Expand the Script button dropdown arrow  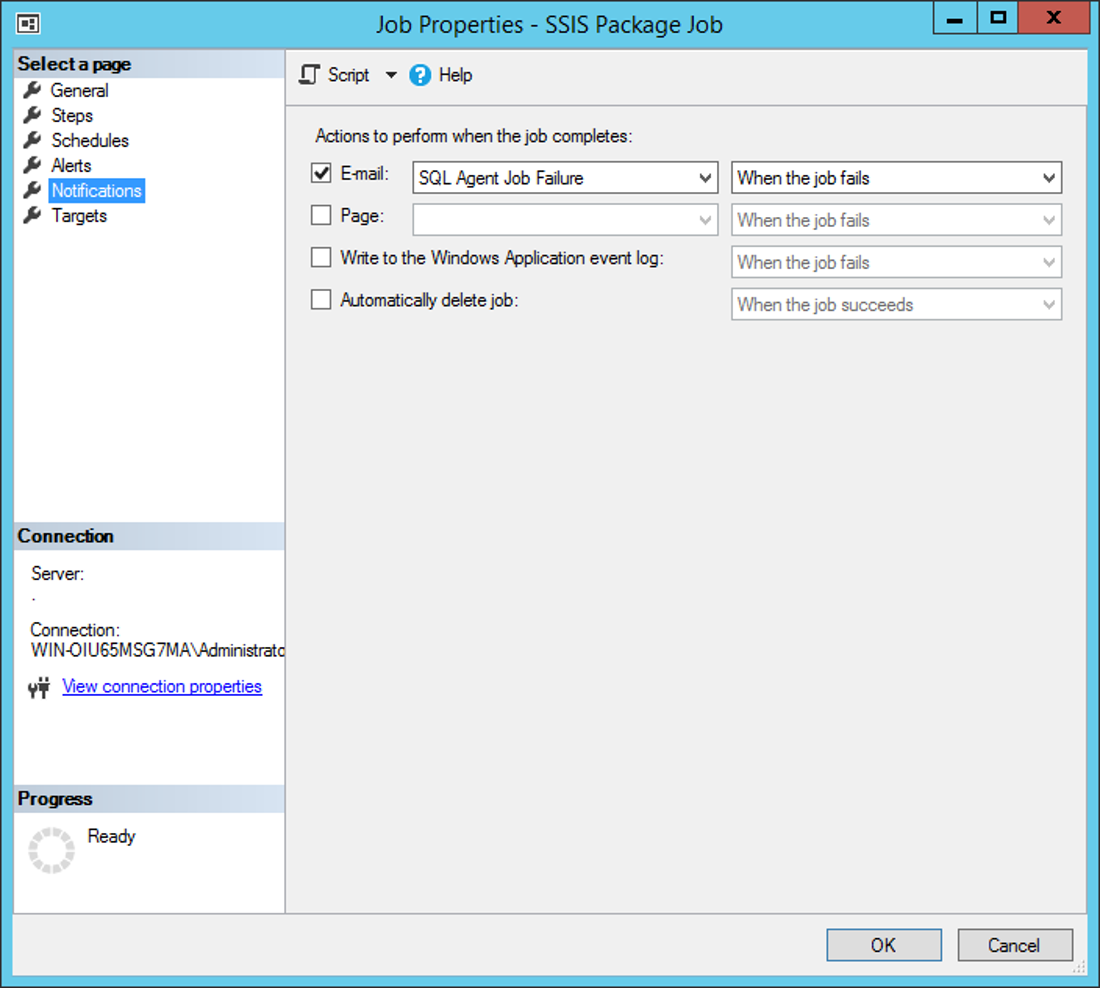(x=390, y=74)
